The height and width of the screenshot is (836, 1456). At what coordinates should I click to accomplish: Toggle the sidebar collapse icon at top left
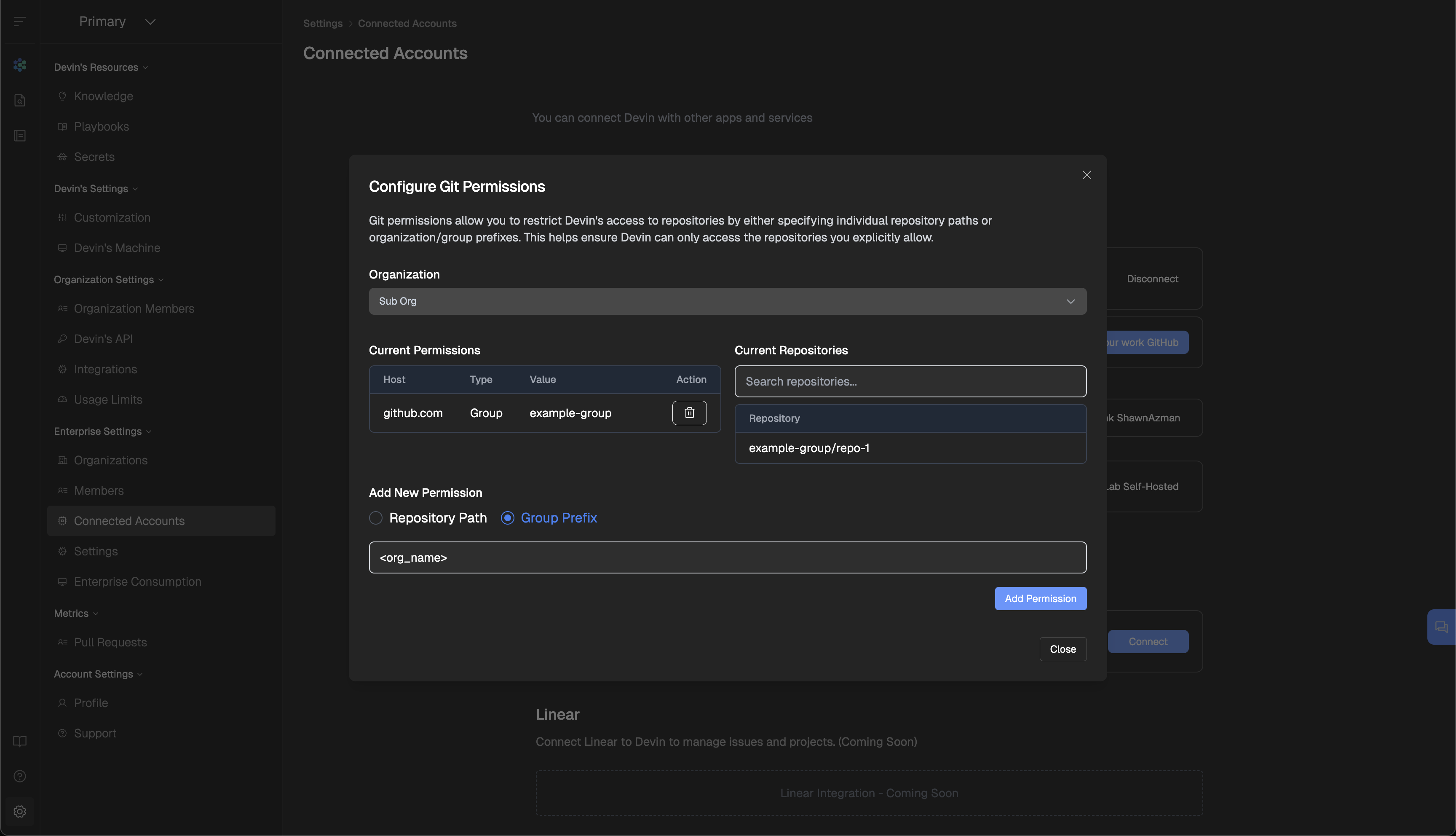tap(19, 22)
